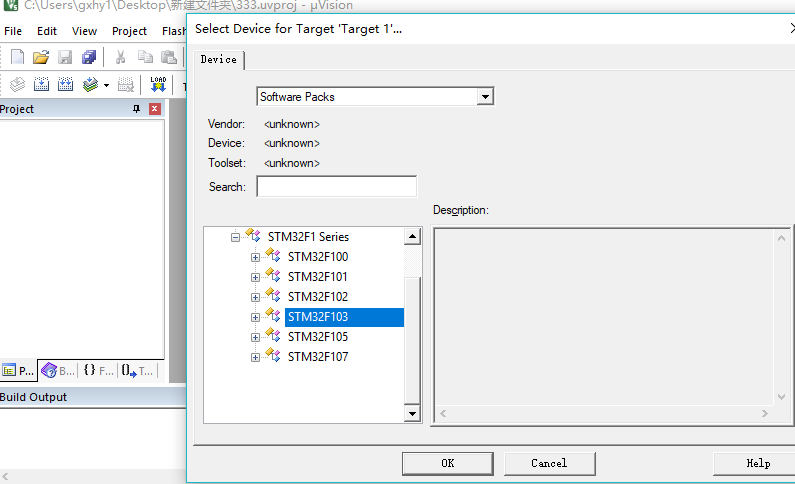The image size is (795, 484).
Task: Close the Project panel with red X
Action: [155, 109]
